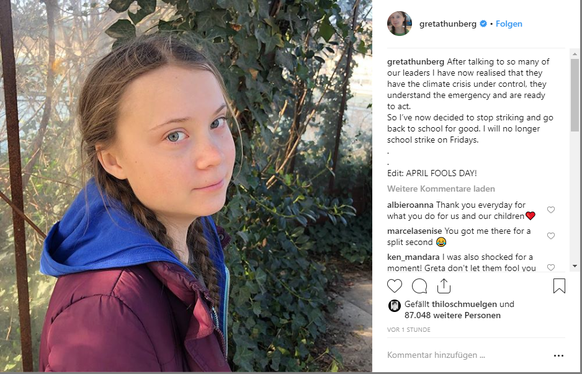Screen dimensions: 582x374
Task: Click the Kommentar hinzufügen input field
Action: click(x=468, y=355)
